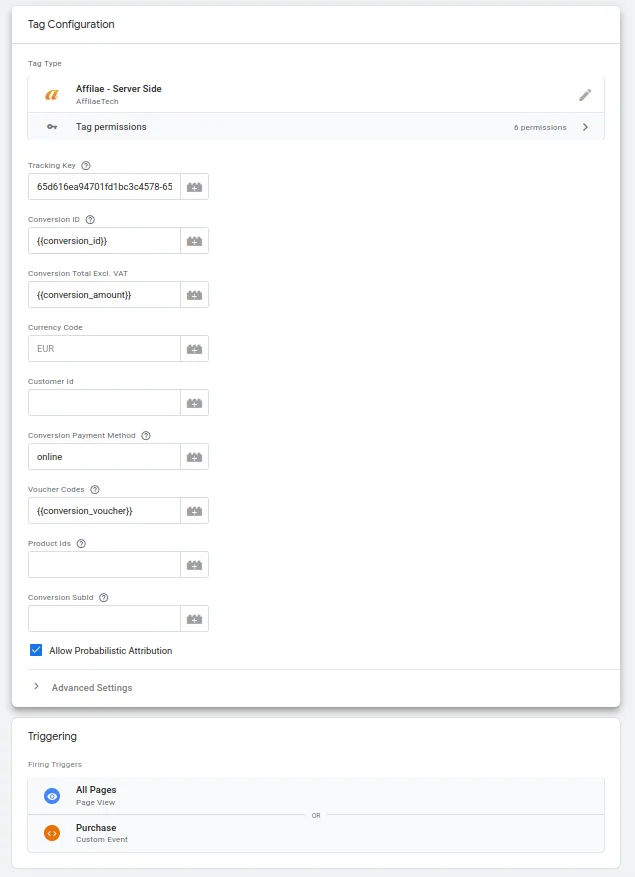Click the Affilae - Server Side tag type
The image size is (635, 877).
(x=118, y=94)
